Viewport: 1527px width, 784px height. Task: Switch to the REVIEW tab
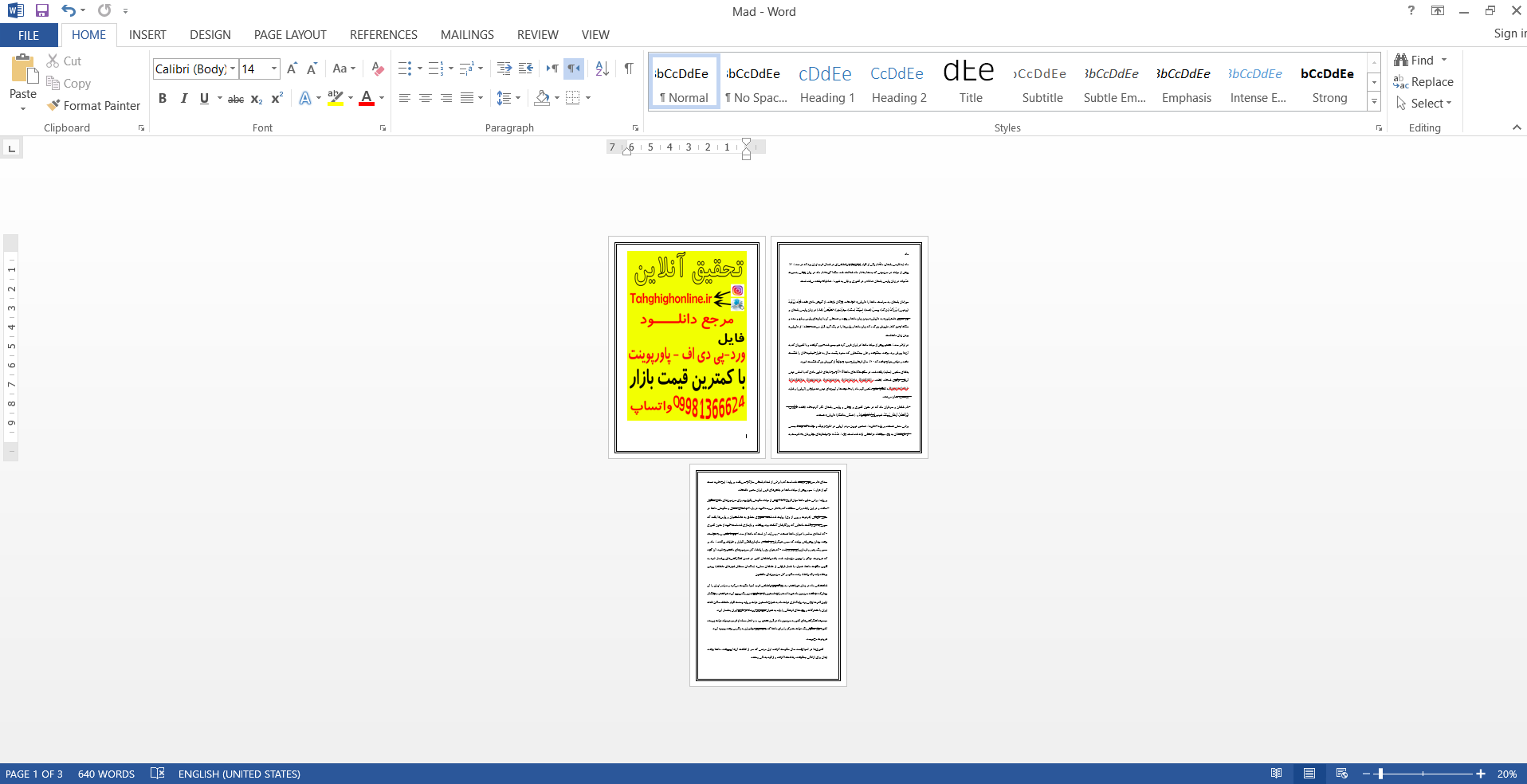[x=537, y=35]
